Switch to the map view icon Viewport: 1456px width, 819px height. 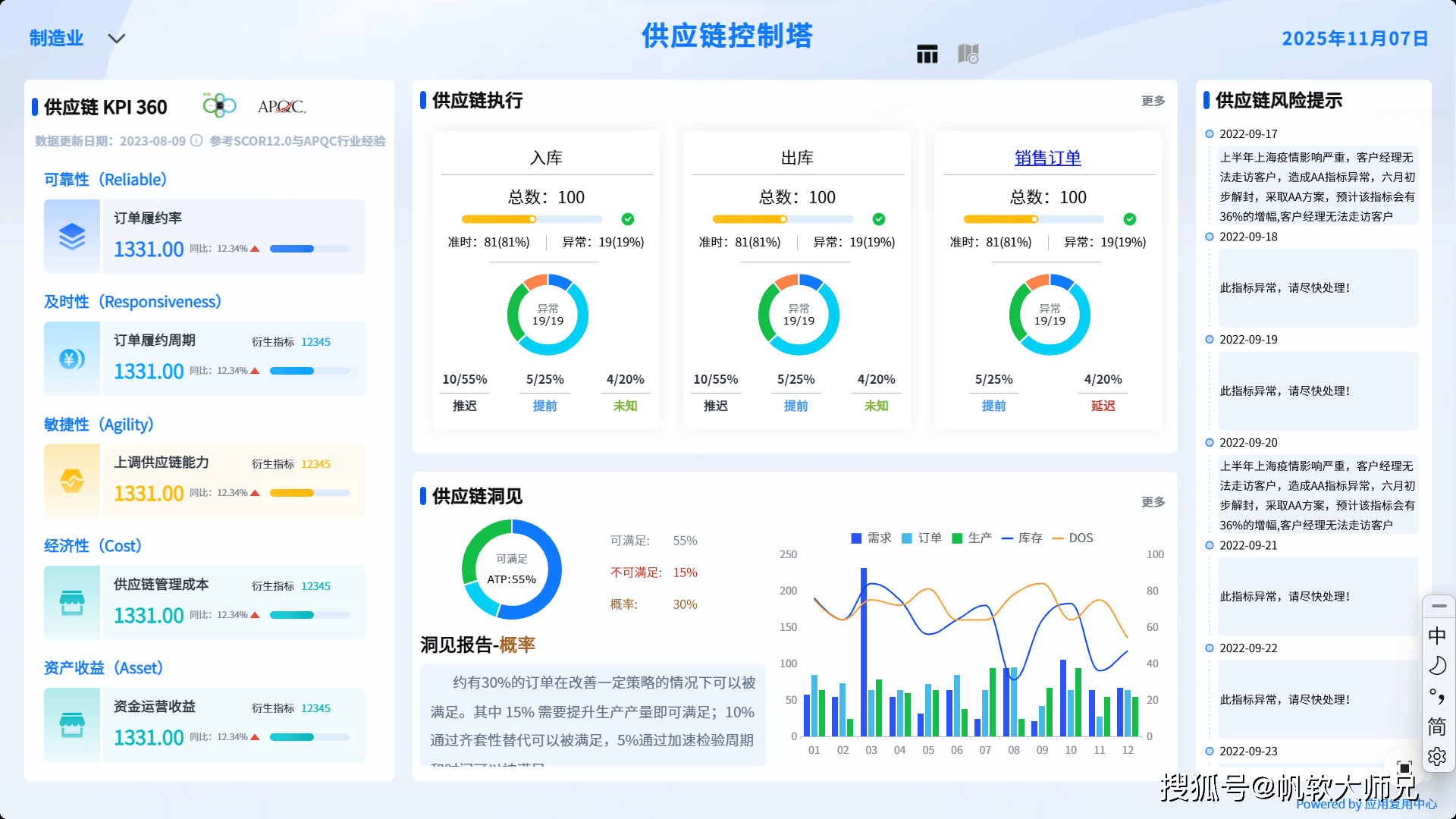[968, 53]
